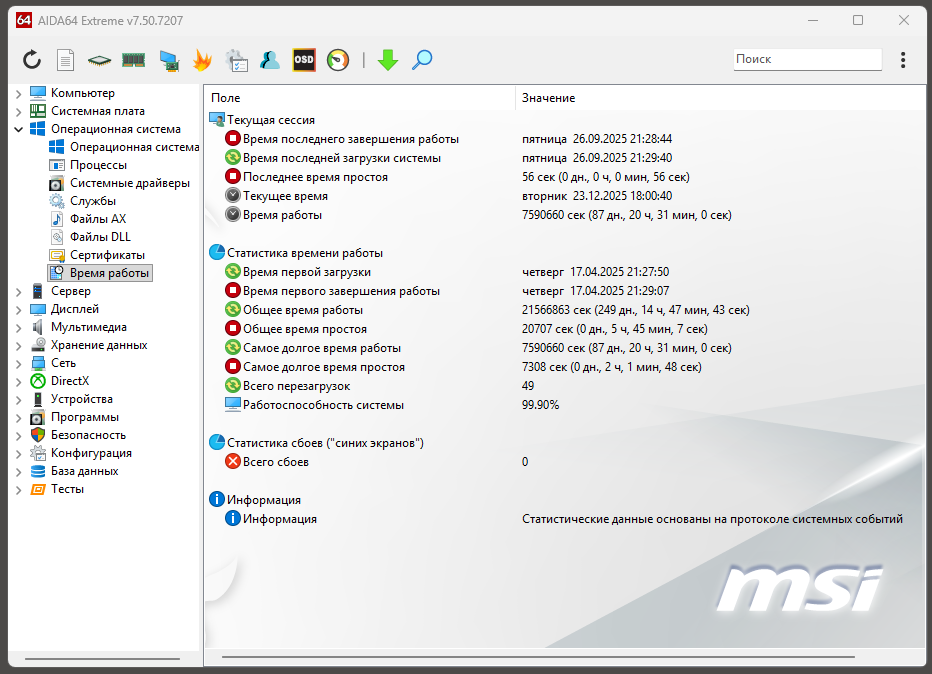The image size is (932, 674).
Task: Select the Всего перезагрузок row
Action: tap(565, 386)
